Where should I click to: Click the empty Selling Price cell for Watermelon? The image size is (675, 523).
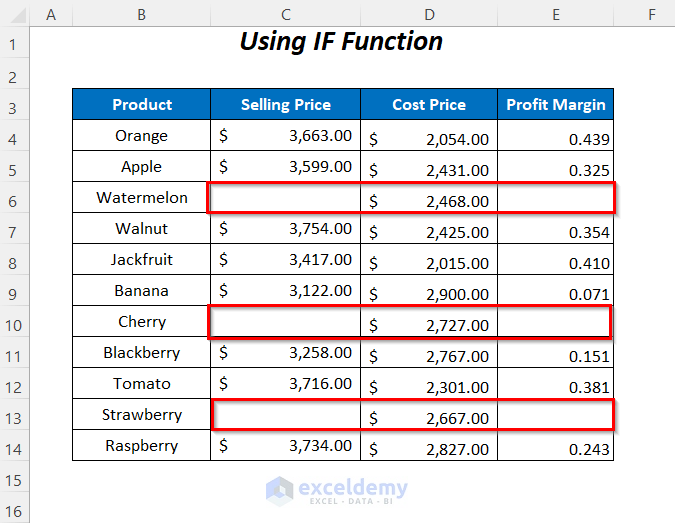tap(285, 198)
